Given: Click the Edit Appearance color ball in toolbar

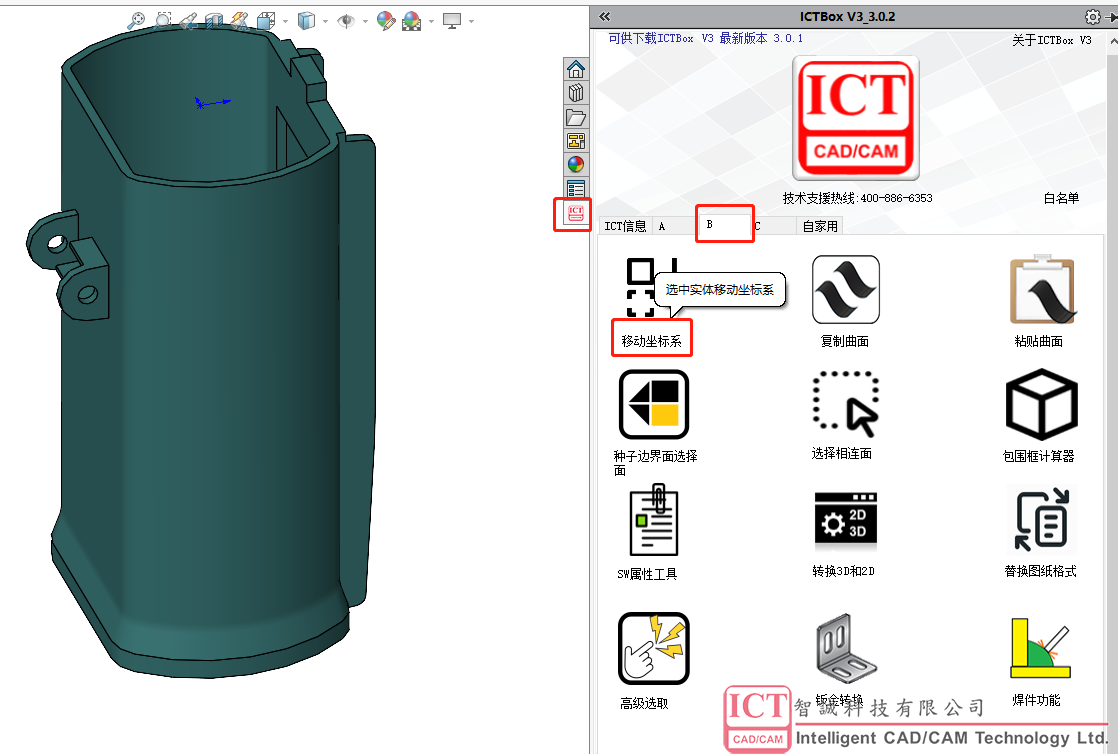Looking at the screenshot, I should (x=386, y=21).
